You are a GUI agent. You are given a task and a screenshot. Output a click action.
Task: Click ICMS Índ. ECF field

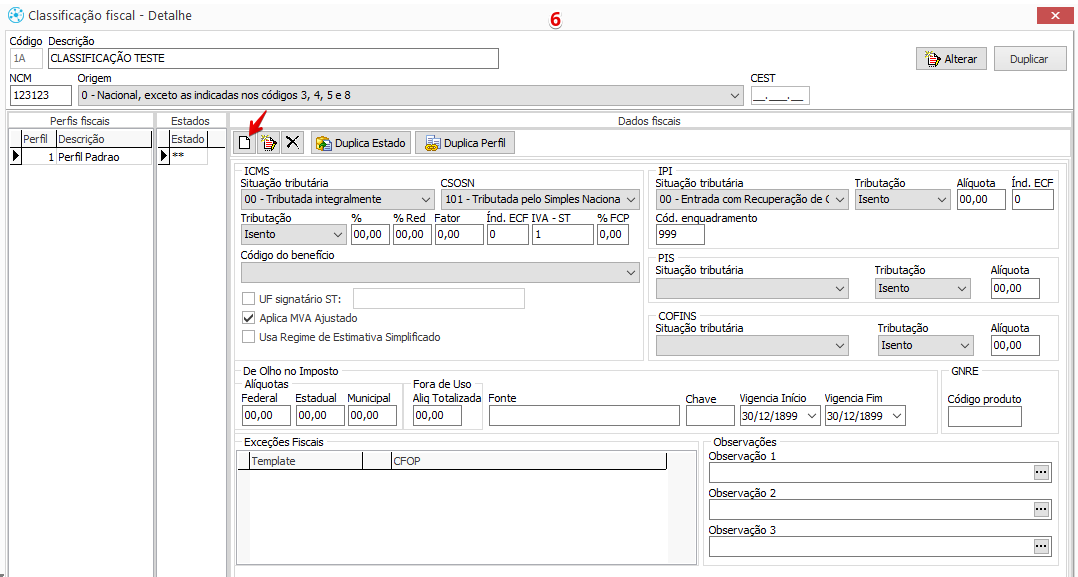pyautogui.click(x=507, y=235)
